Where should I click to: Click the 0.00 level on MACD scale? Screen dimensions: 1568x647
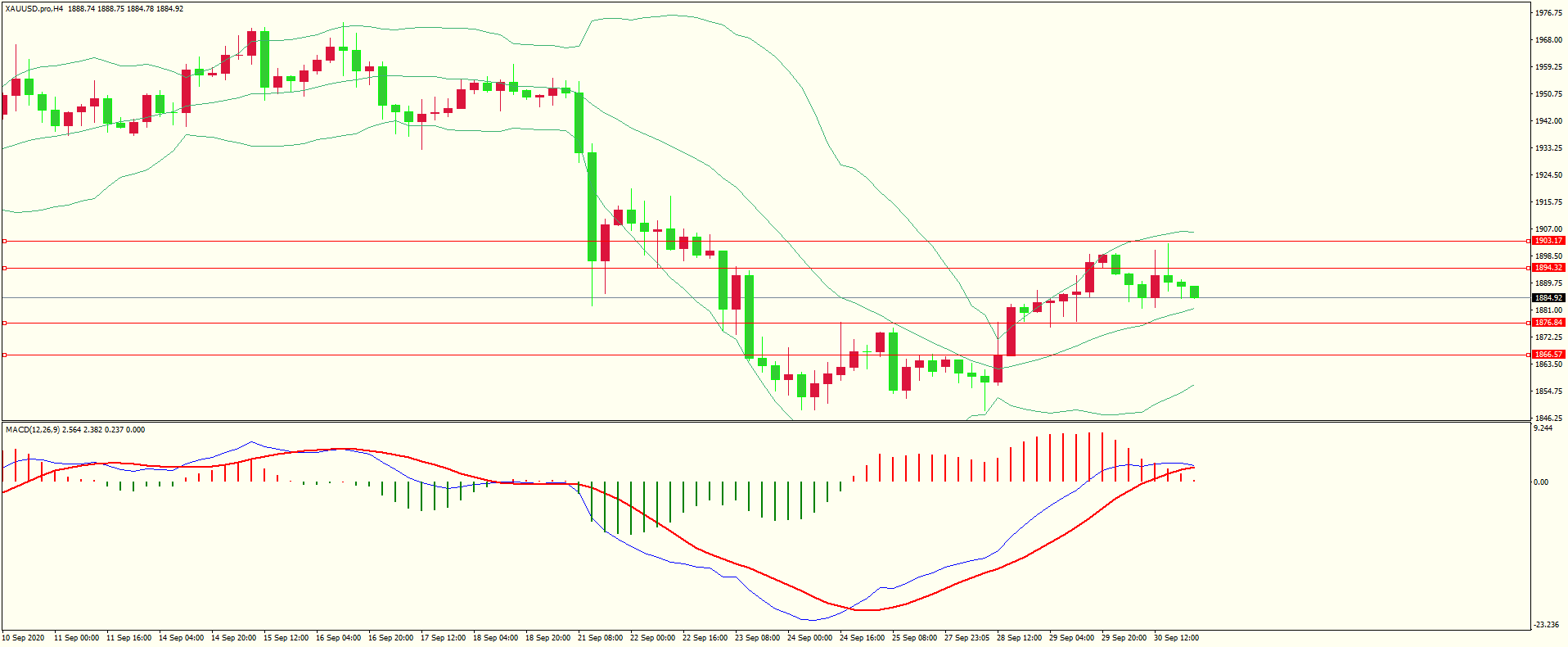point(1540,482)
